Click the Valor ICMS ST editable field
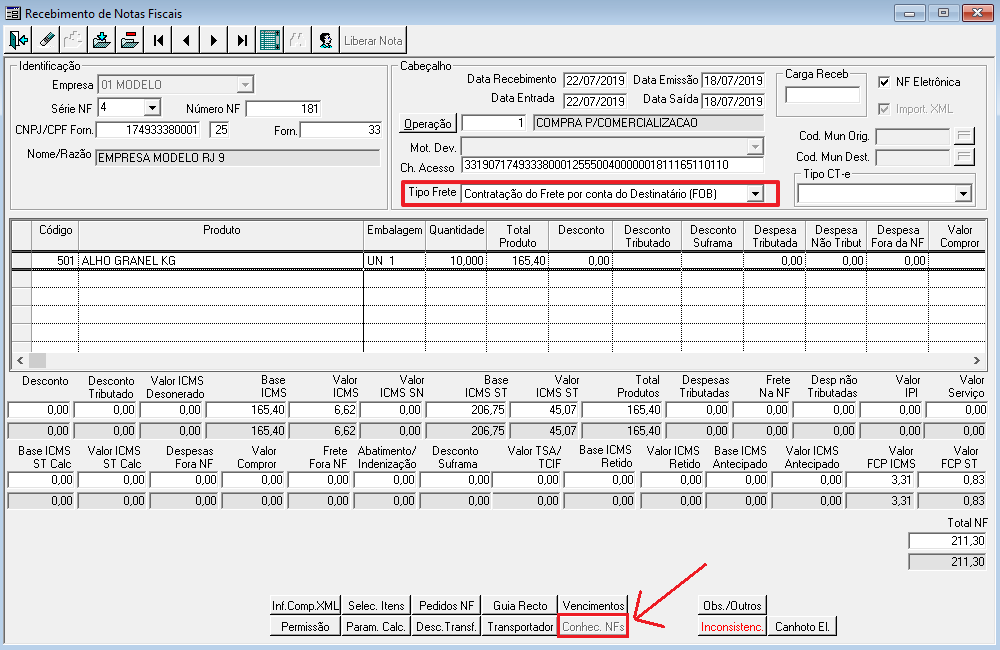 point(544,410)
